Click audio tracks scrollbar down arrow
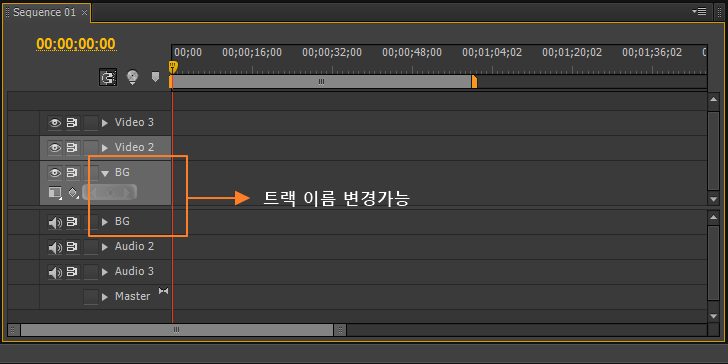Image resolution: width=728 pixels, height=364 pixels. pyautogui.click(x=714, y=316)
